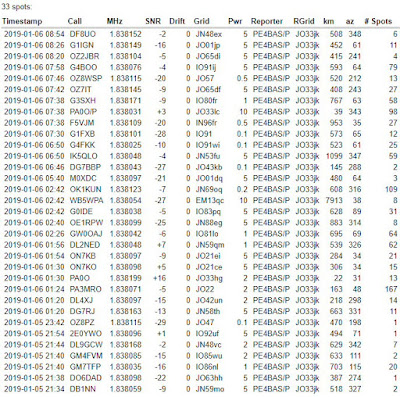Viewport: 400px width, 397px height.
Task: Click grid locator JN53fu
Action: tap(208, 156)
